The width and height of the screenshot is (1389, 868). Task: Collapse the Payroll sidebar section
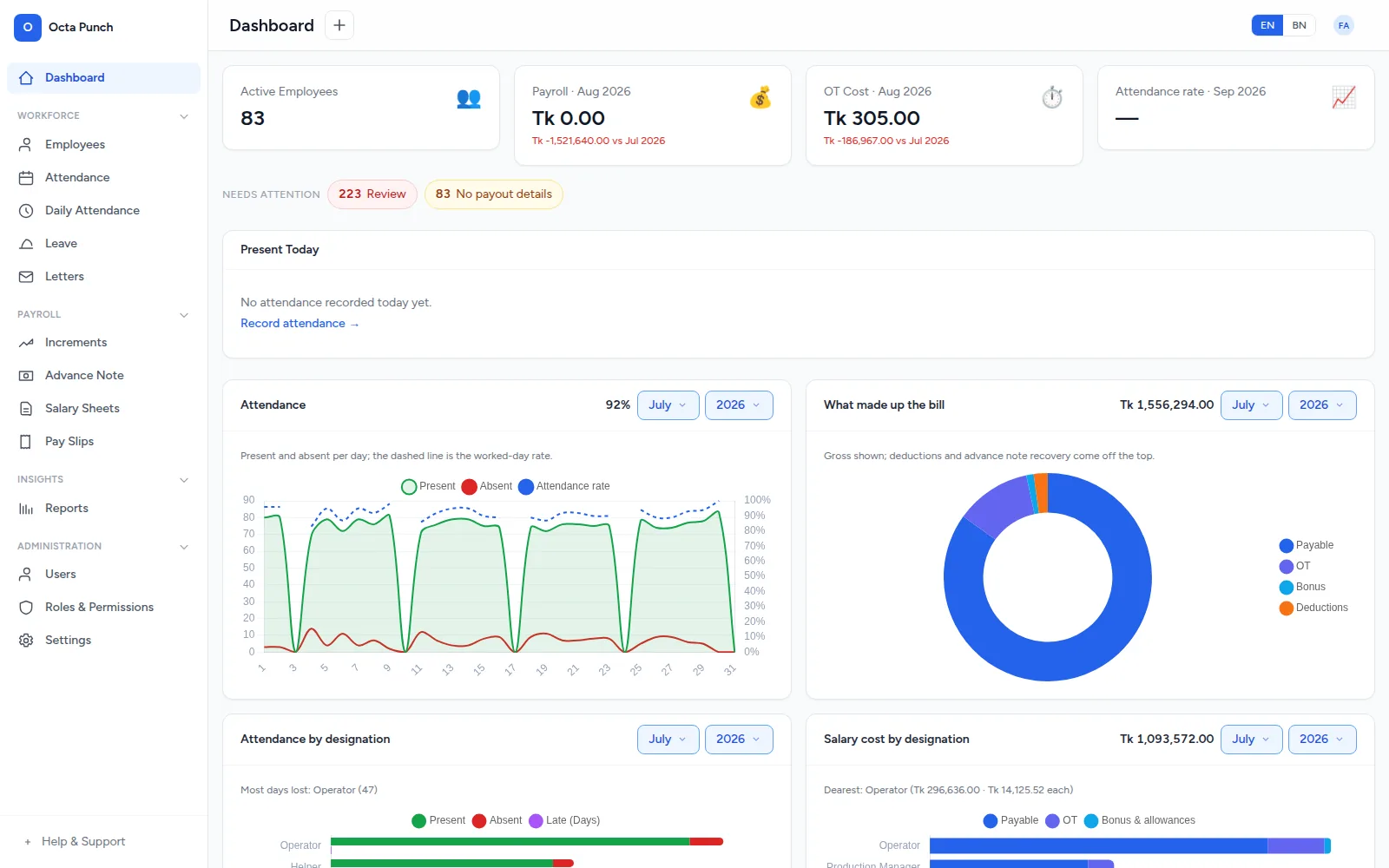point(183,315)
